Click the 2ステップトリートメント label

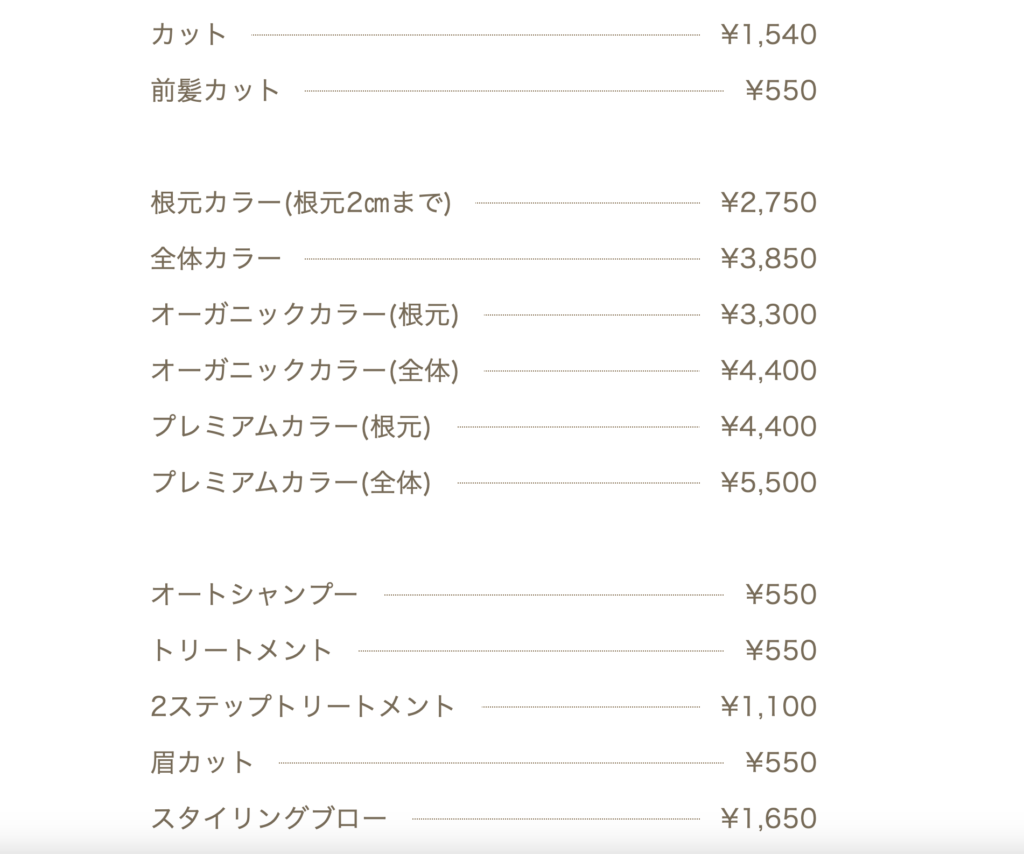(303, 707)
